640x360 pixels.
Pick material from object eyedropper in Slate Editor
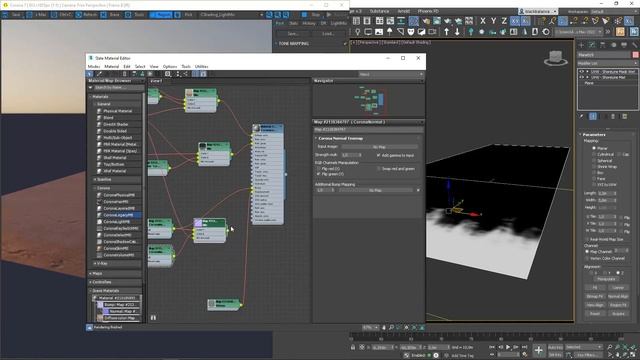(x=99, y=74)
